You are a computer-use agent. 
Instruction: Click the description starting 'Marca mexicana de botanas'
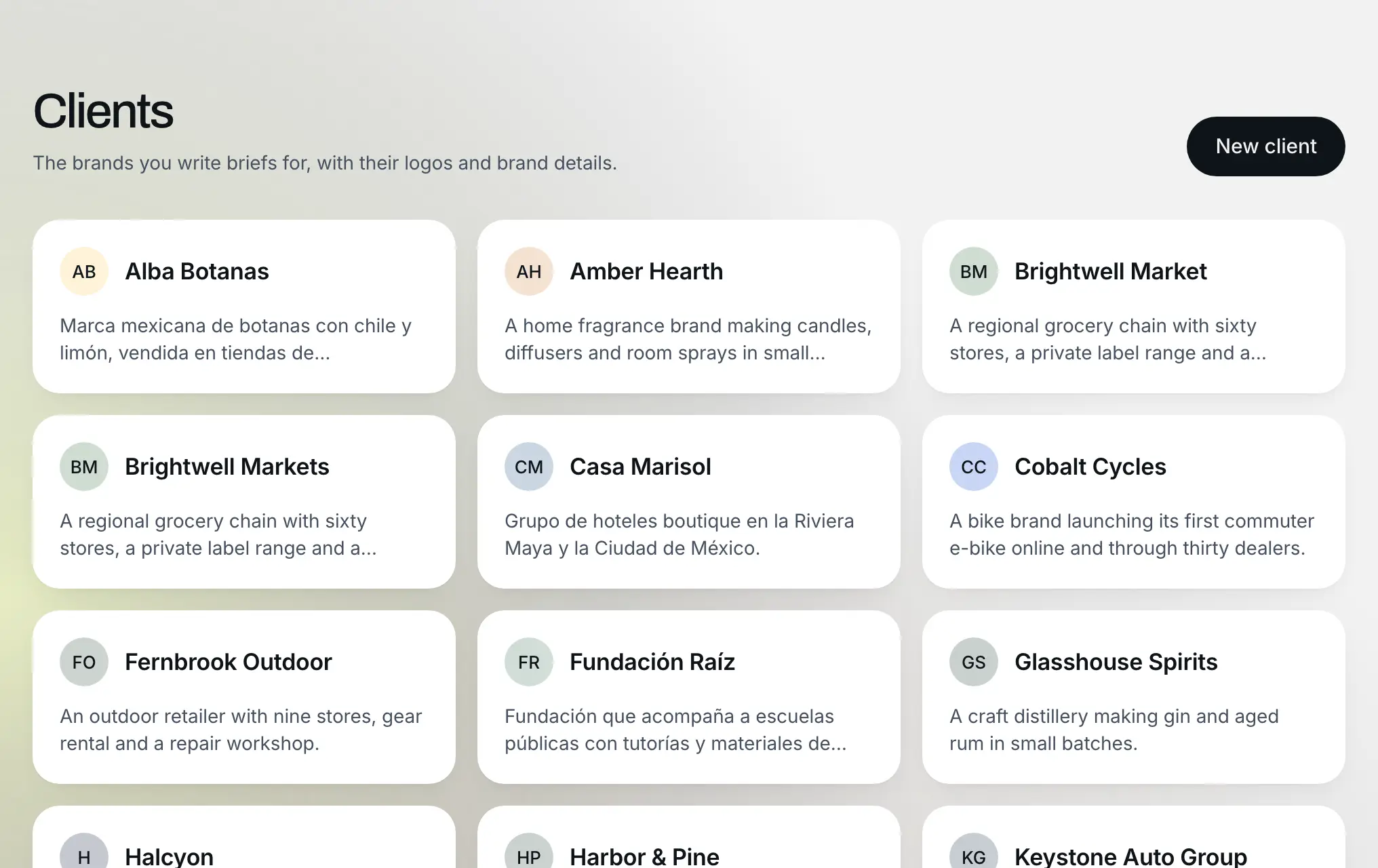[x=236, y=339]
